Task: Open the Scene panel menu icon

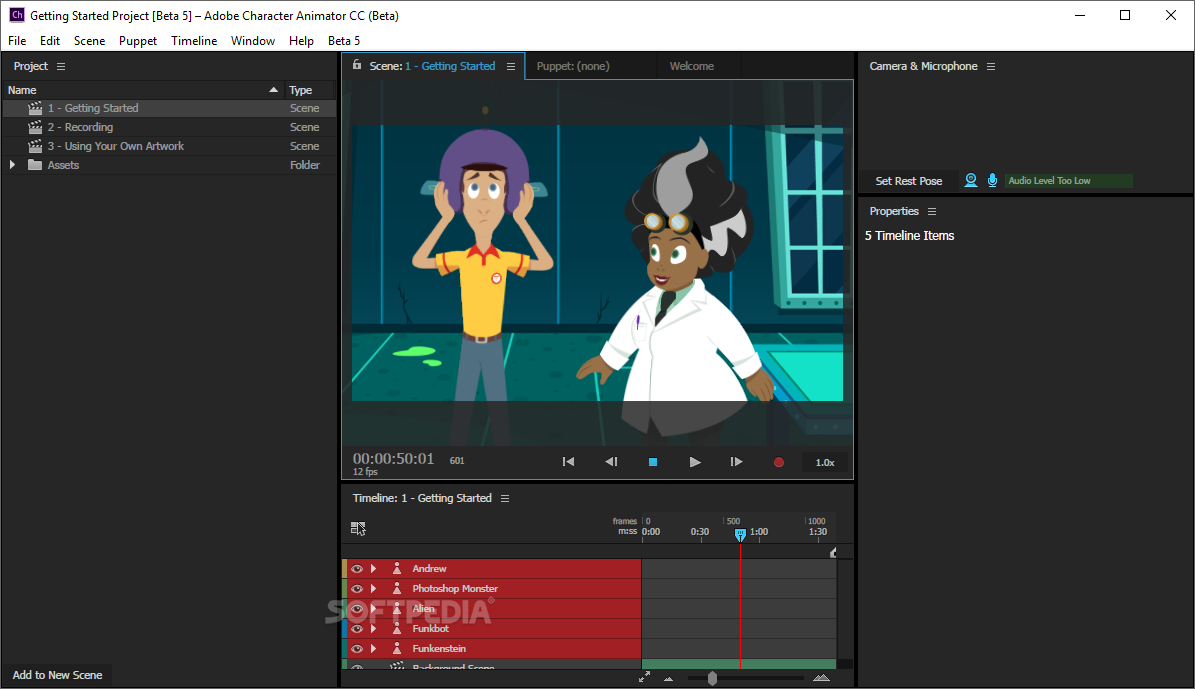Action: tap(511, 66)
